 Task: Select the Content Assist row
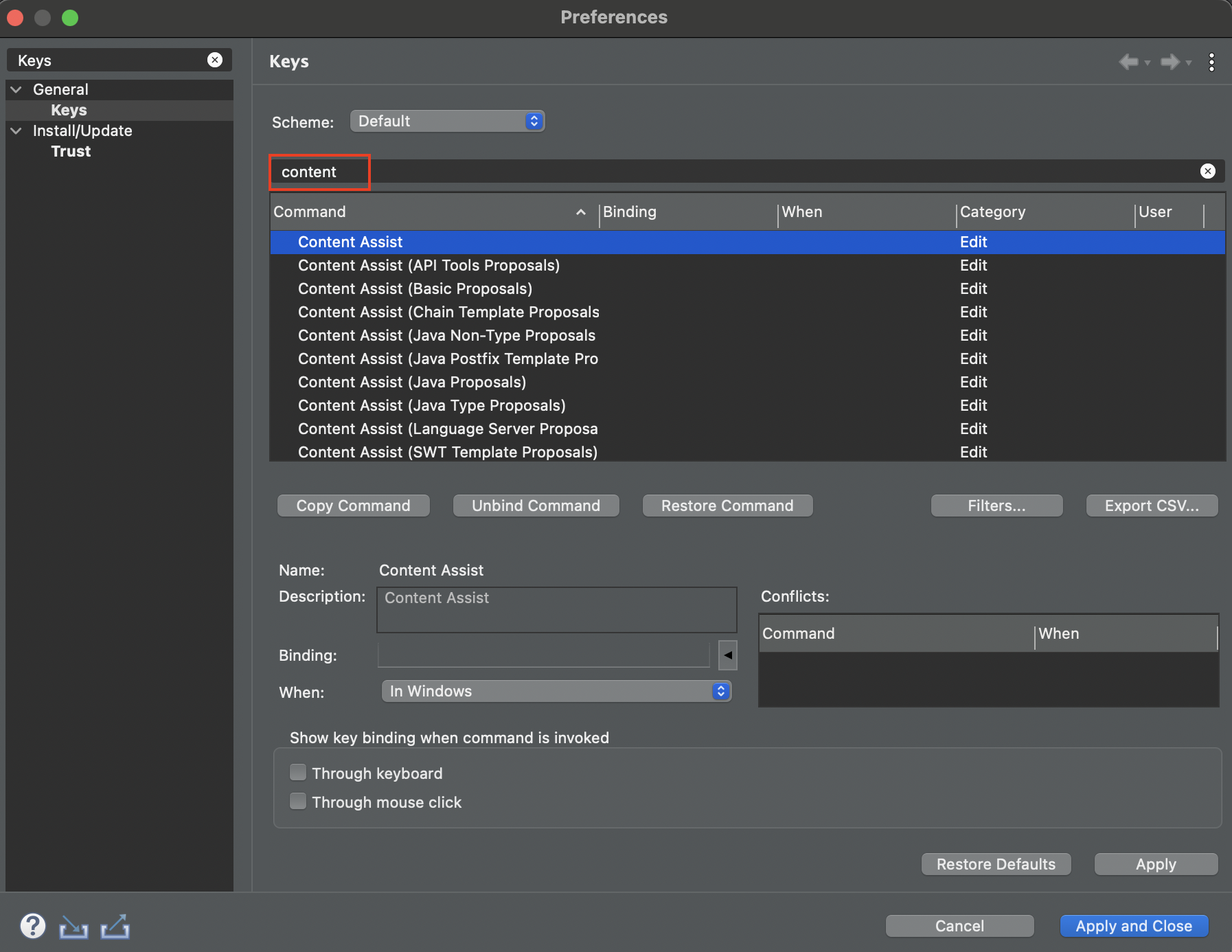(x=748, y=242)
